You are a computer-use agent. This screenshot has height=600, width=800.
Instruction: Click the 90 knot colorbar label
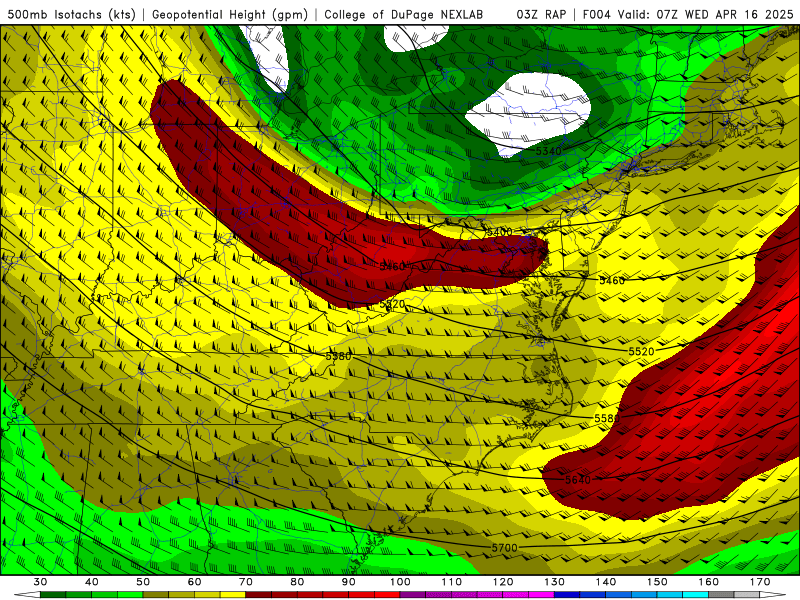point(348,582)
